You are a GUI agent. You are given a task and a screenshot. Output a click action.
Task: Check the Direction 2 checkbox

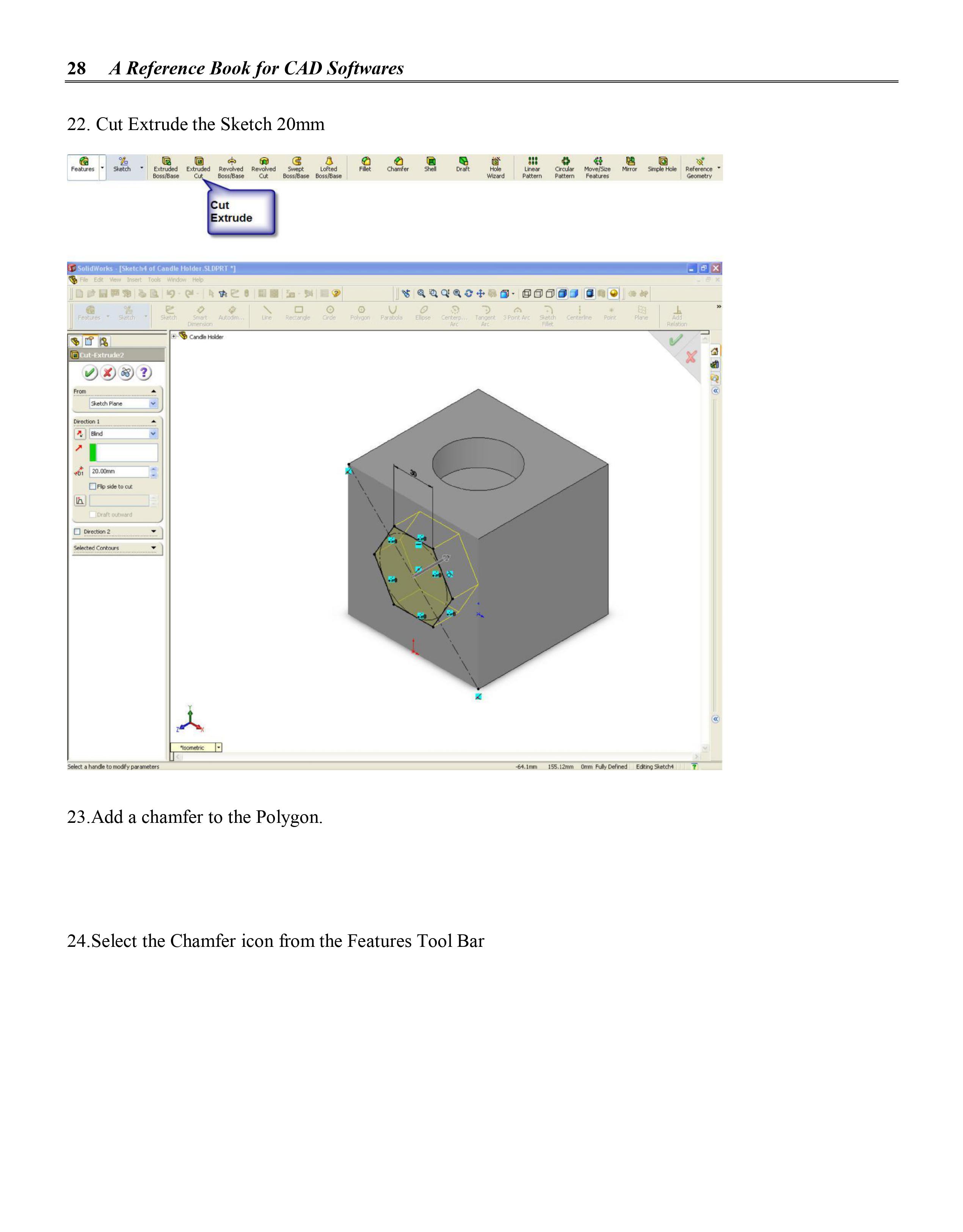pyautogui.click(x=77, y=531)
